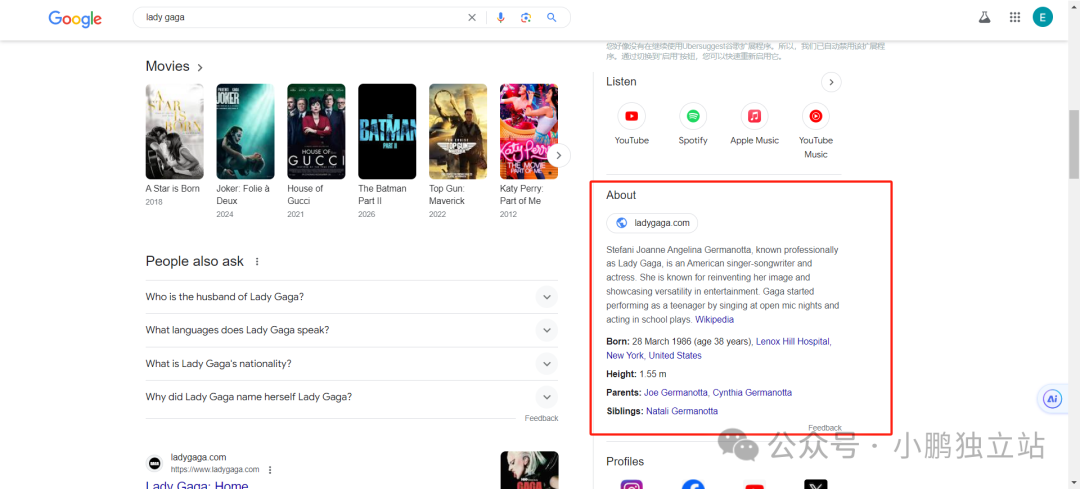The height and width of the screenshot is (489, 1080).
Task: Open Katy Perry: Part of Me poster
Action: coord(529,132)
